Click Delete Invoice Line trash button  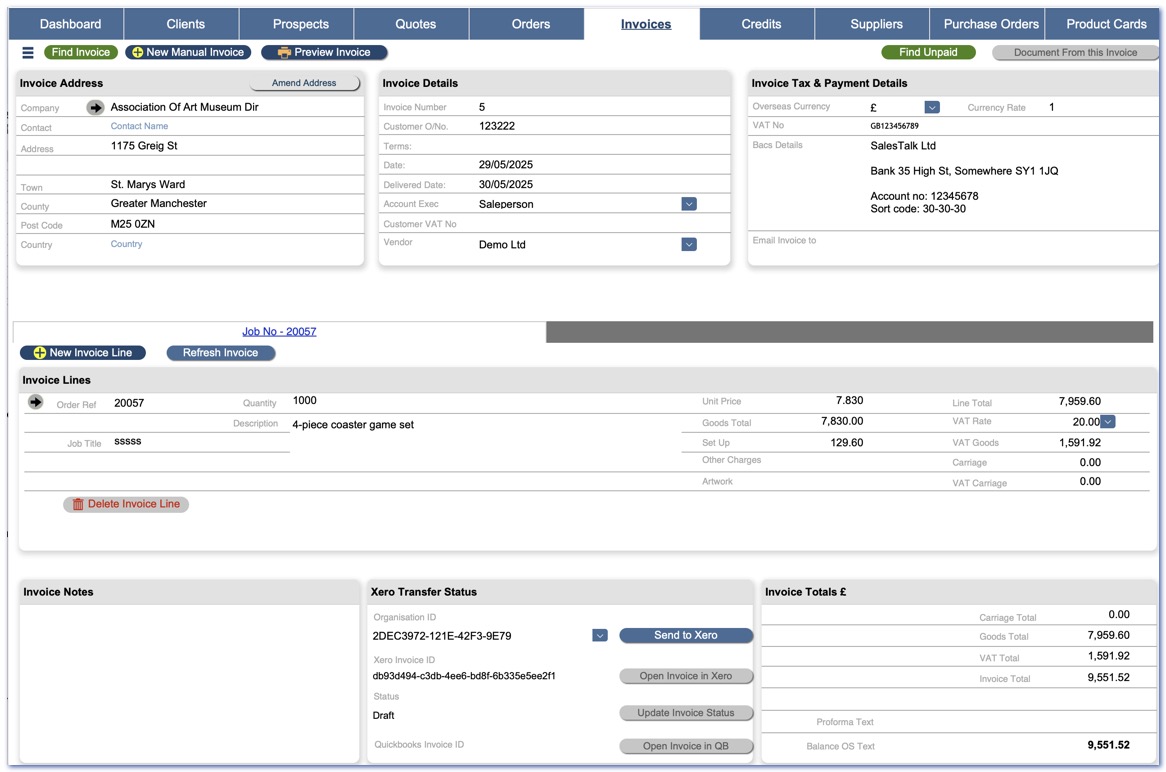pyautogui.click(x=126, y=504)
